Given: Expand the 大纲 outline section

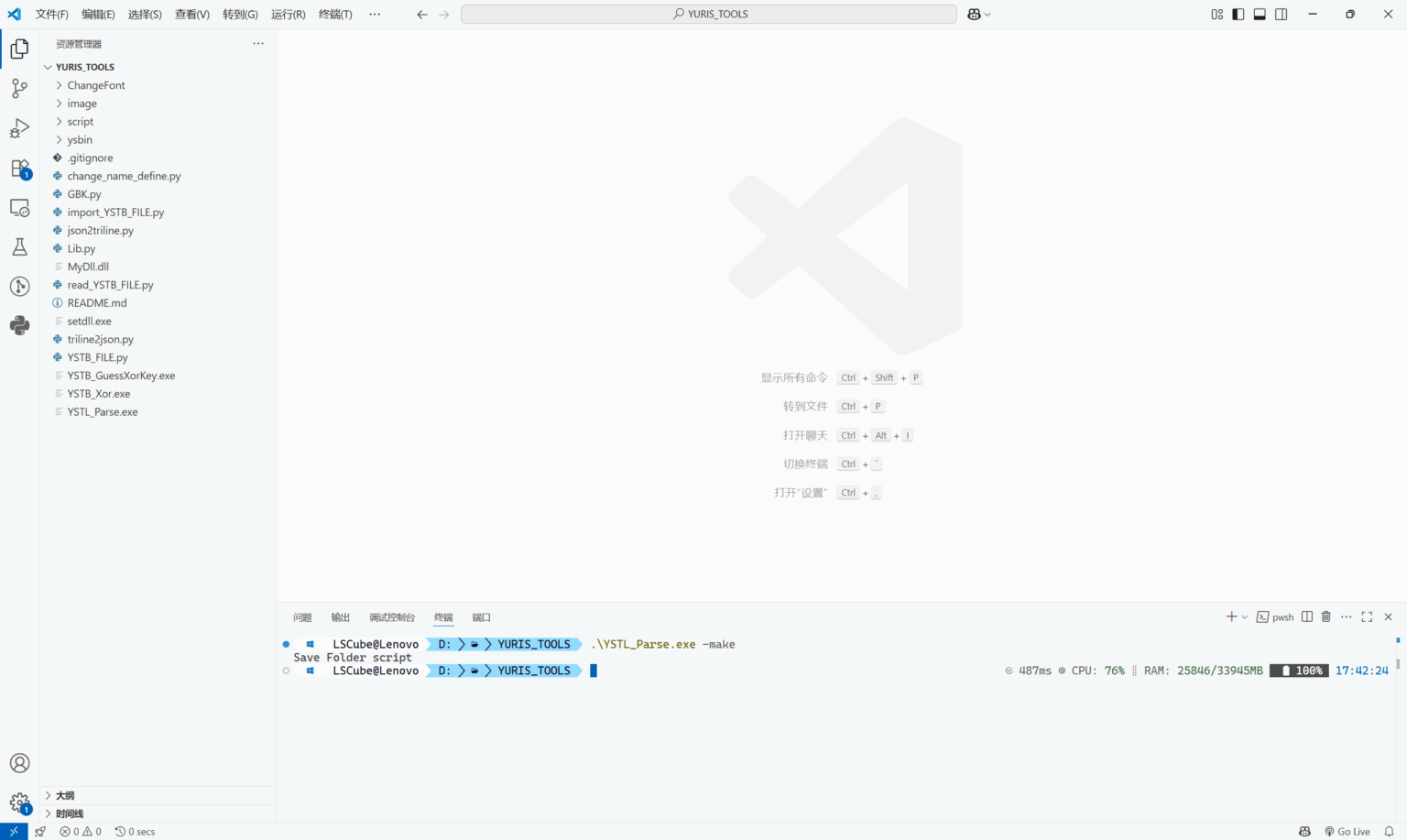Looking at the screenshot, I should point(64,795).
